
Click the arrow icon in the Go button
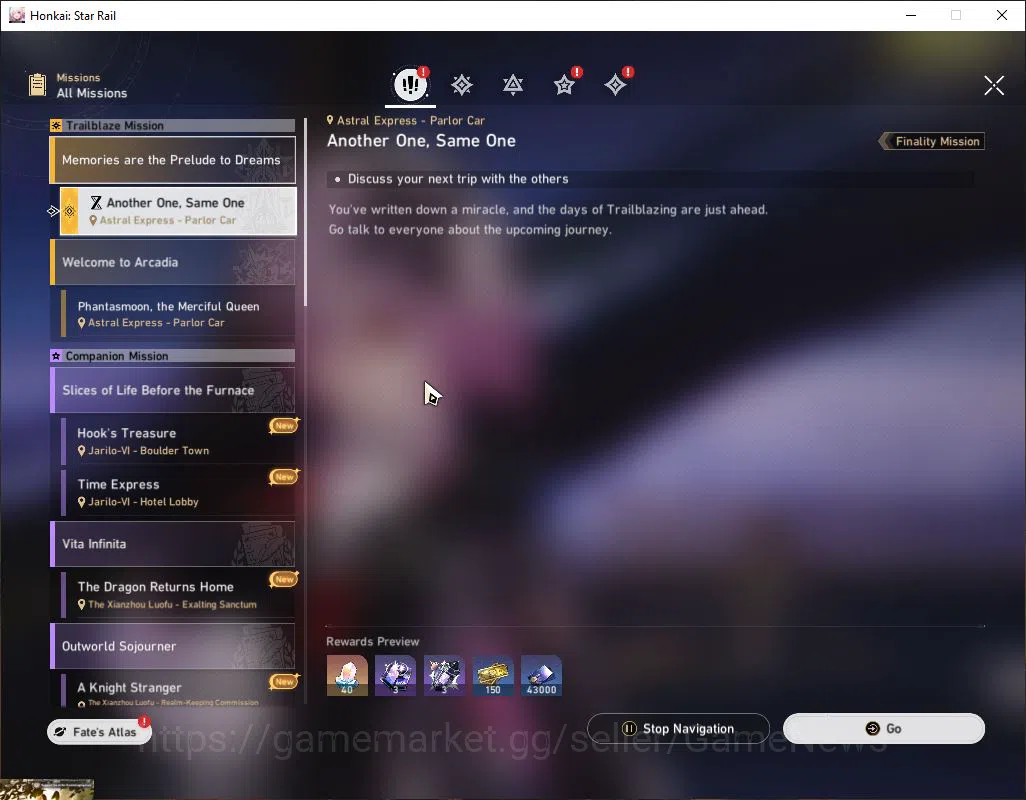[x=872, y=728]
